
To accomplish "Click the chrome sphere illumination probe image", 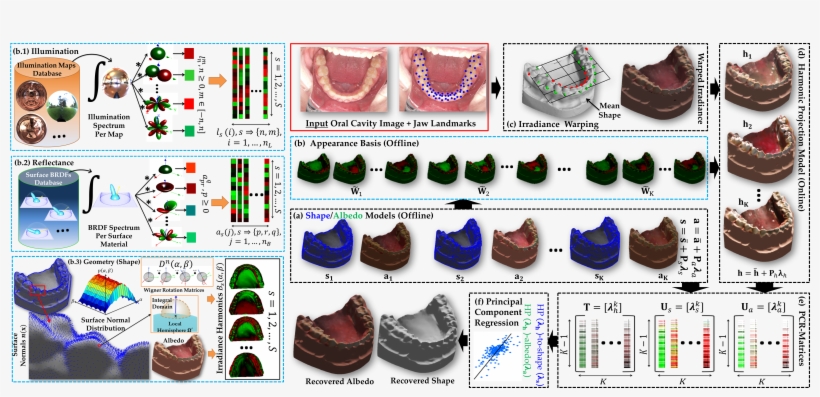I will point(116,83).
